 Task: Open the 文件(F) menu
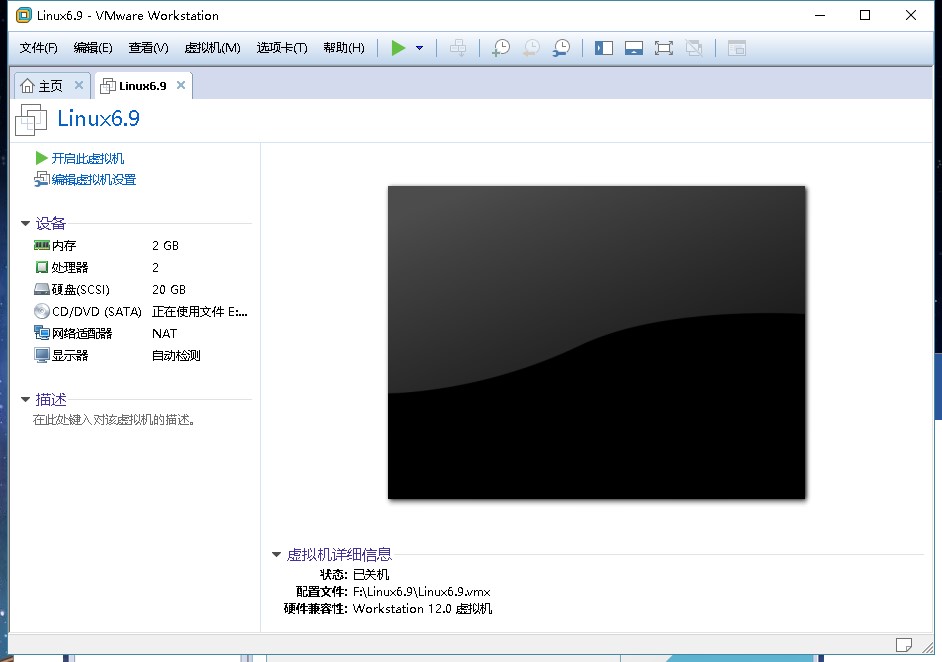pos(38,48)
